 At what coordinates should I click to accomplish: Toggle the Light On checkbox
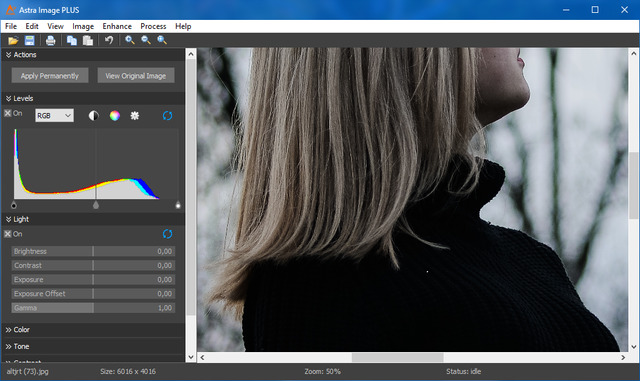(x=8, y=234)
